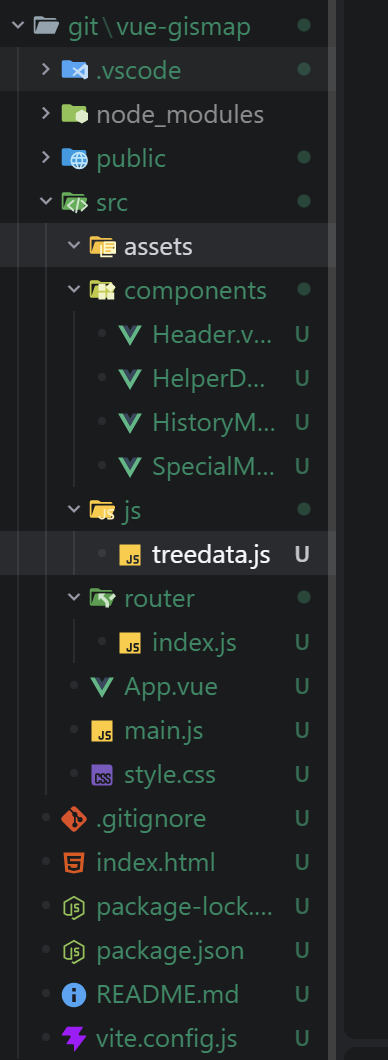Collapse the git\vue-gismap root chevron
Viewport: 388px width, 1060px height.
click(x=18, y=26)
